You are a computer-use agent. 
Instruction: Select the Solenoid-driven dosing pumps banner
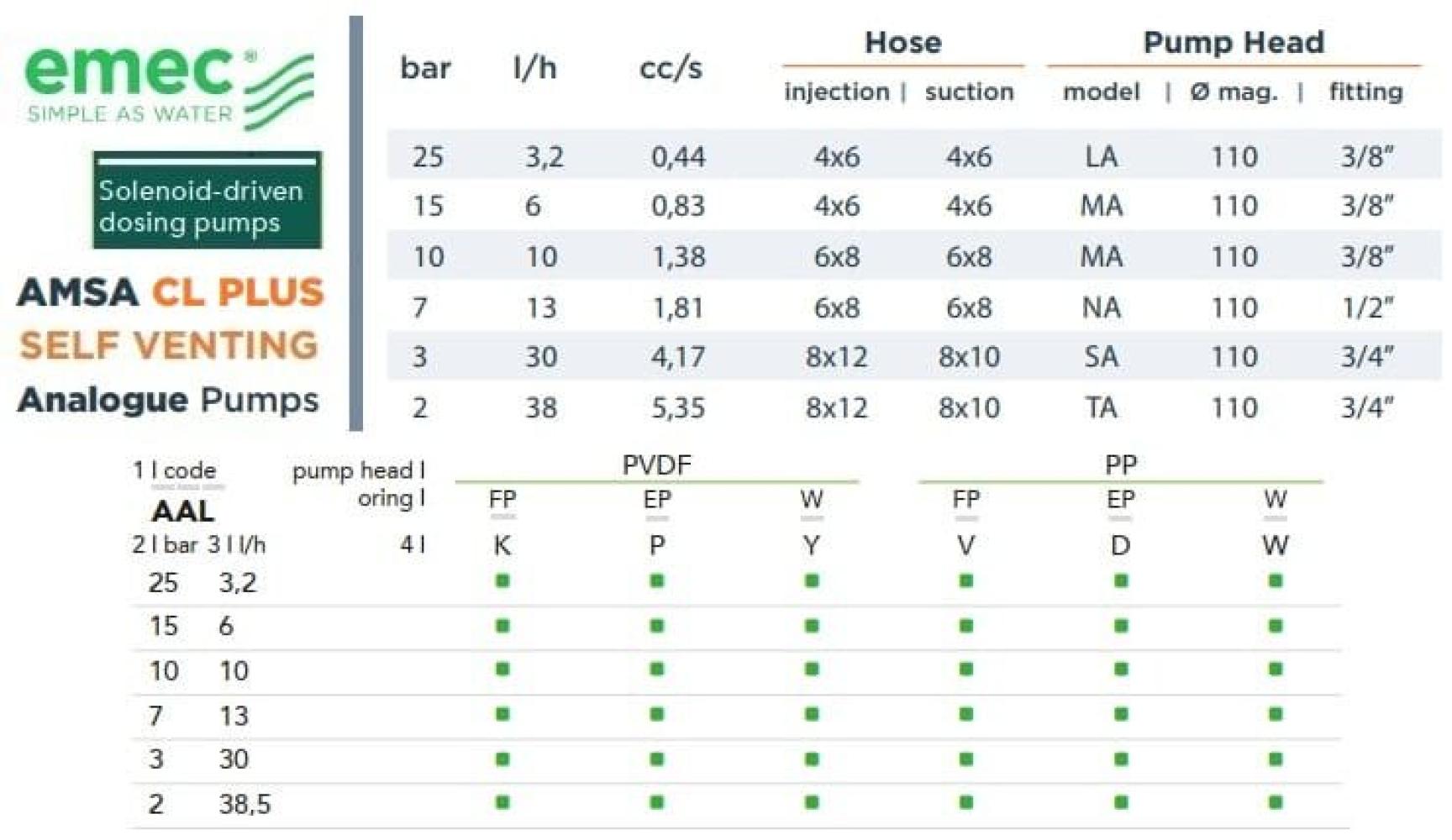(207, 200)
